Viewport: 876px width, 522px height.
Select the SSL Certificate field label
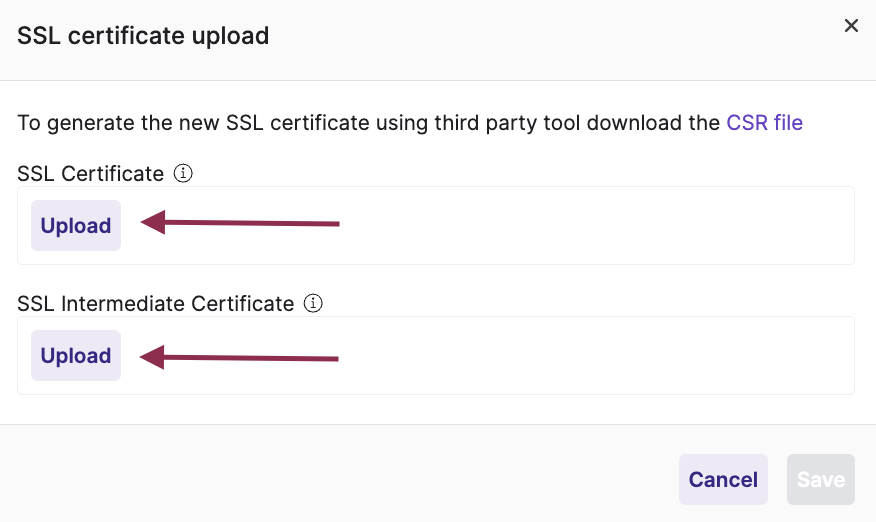(91, 174)
